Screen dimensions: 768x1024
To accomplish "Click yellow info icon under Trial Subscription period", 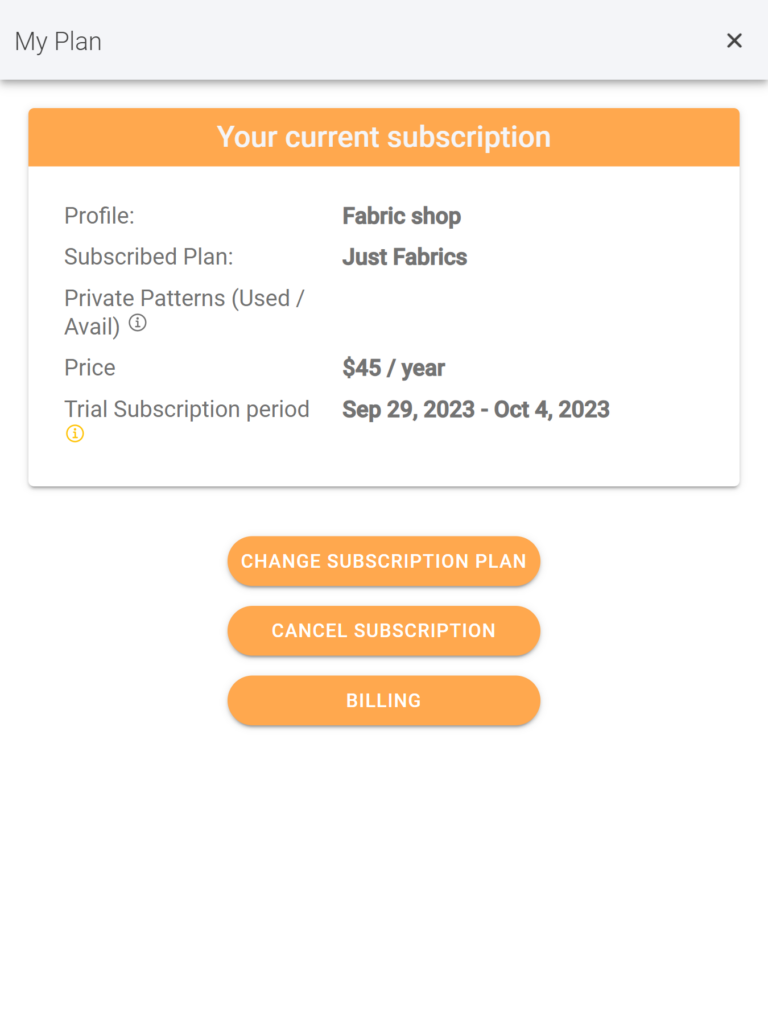I will (x=75, y=434).
